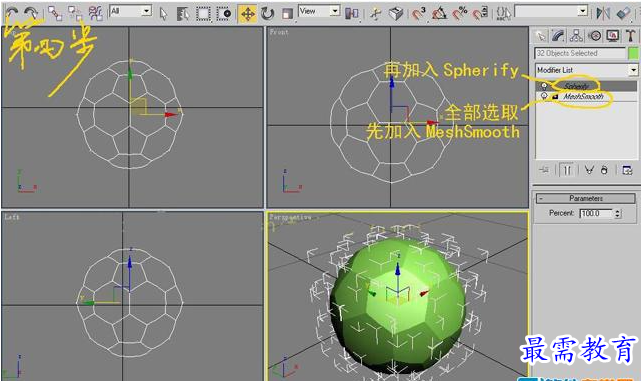644x381 pixels.
Task: Toggle the Window/Crossing selection mode
Action: click(224, 14)
